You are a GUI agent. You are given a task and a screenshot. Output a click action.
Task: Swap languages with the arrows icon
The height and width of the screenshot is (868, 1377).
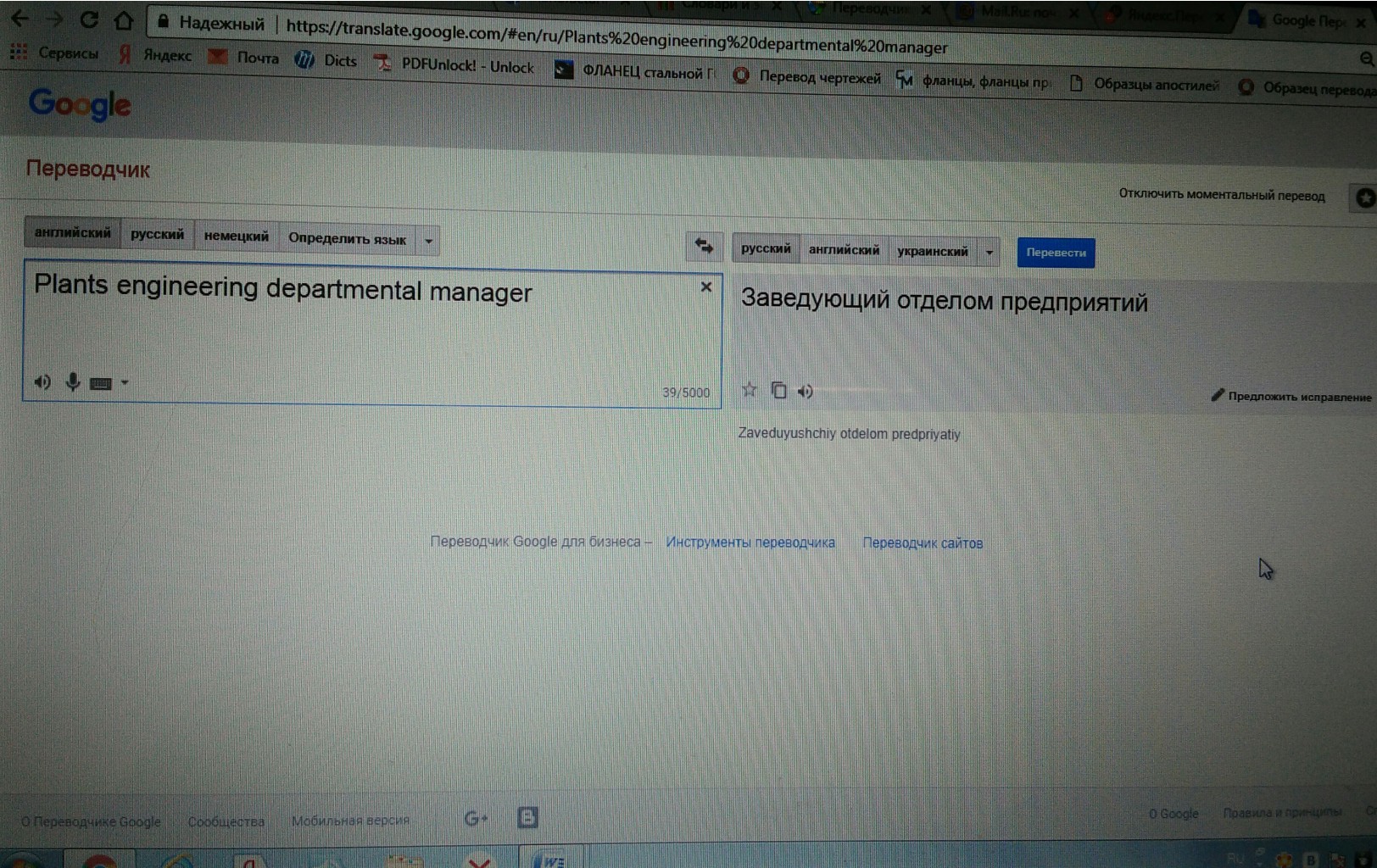[x=704, y=246]
